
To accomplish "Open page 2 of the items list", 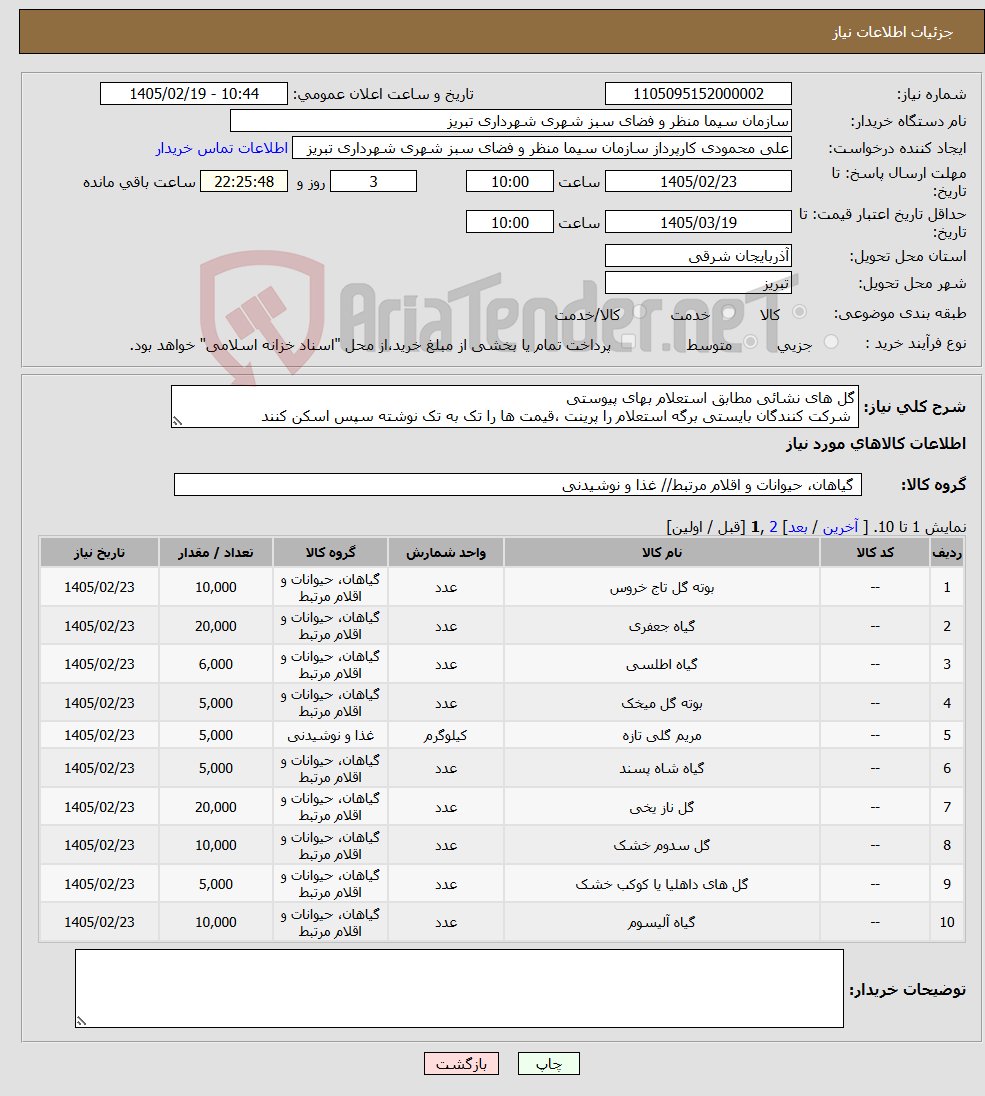I will (x=773, y=527).
